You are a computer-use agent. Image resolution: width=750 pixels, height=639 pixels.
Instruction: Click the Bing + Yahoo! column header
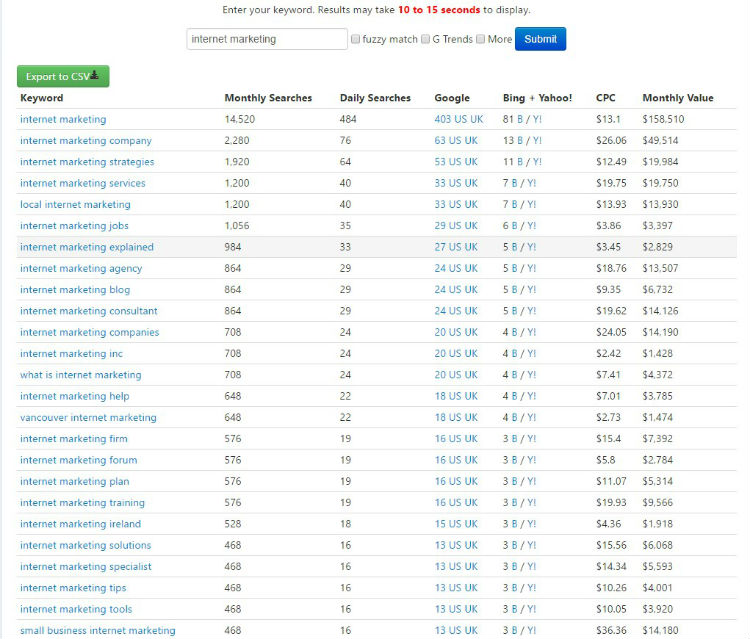tap(537, 98)
